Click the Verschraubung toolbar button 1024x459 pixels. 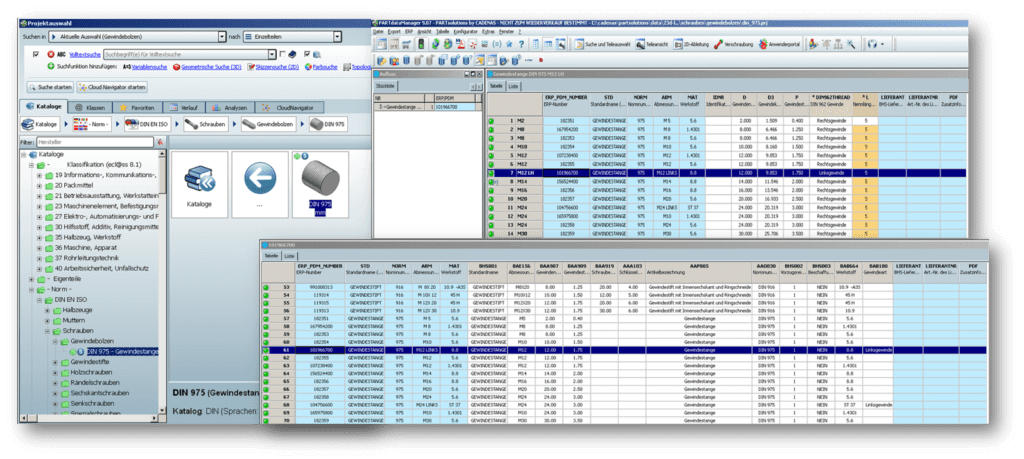[734, 44]
